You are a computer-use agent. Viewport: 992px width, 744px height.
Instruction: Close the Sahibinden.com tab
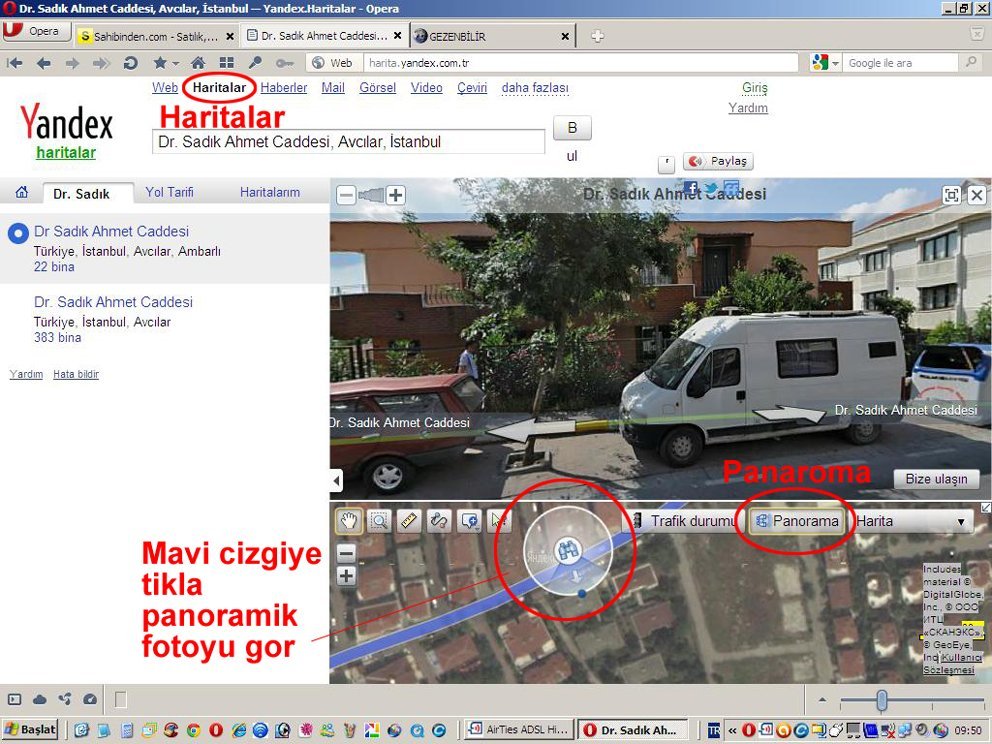pyautogui.click(x=230, y=37)
